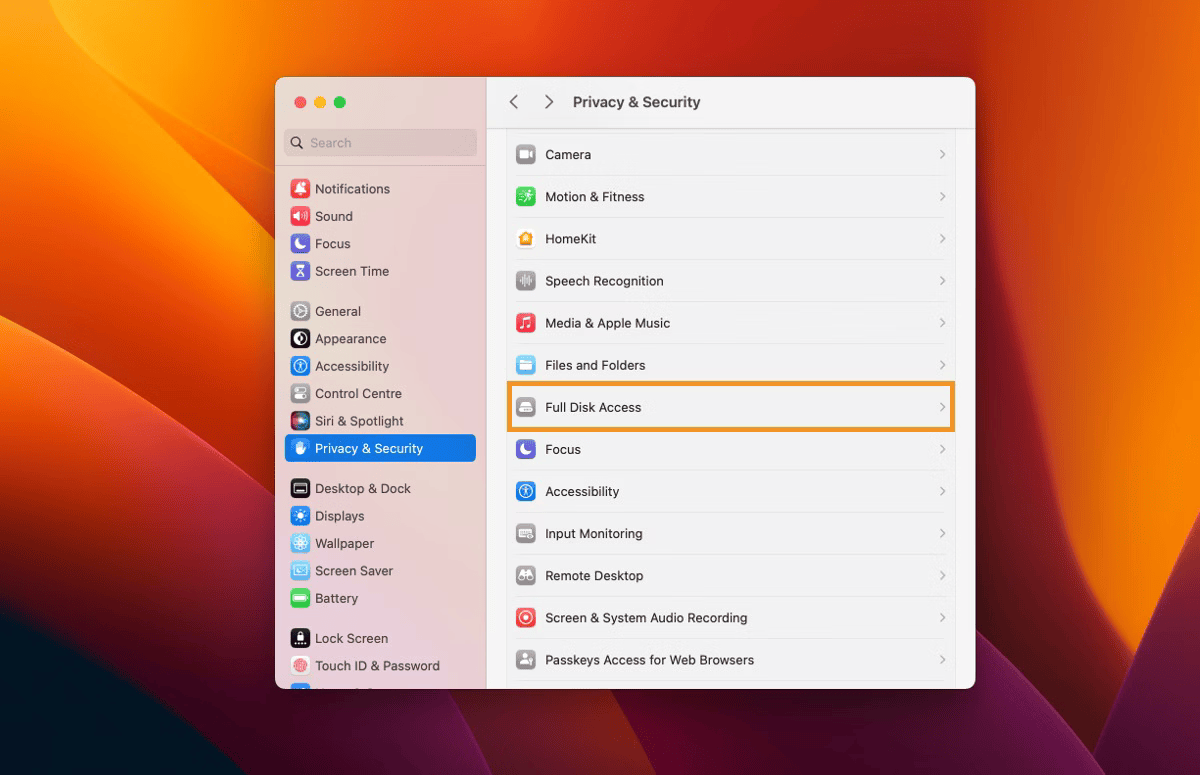Click the 'Touch ID & Password' label
This screenshot has height=775, width=1200.
[377, 666]
